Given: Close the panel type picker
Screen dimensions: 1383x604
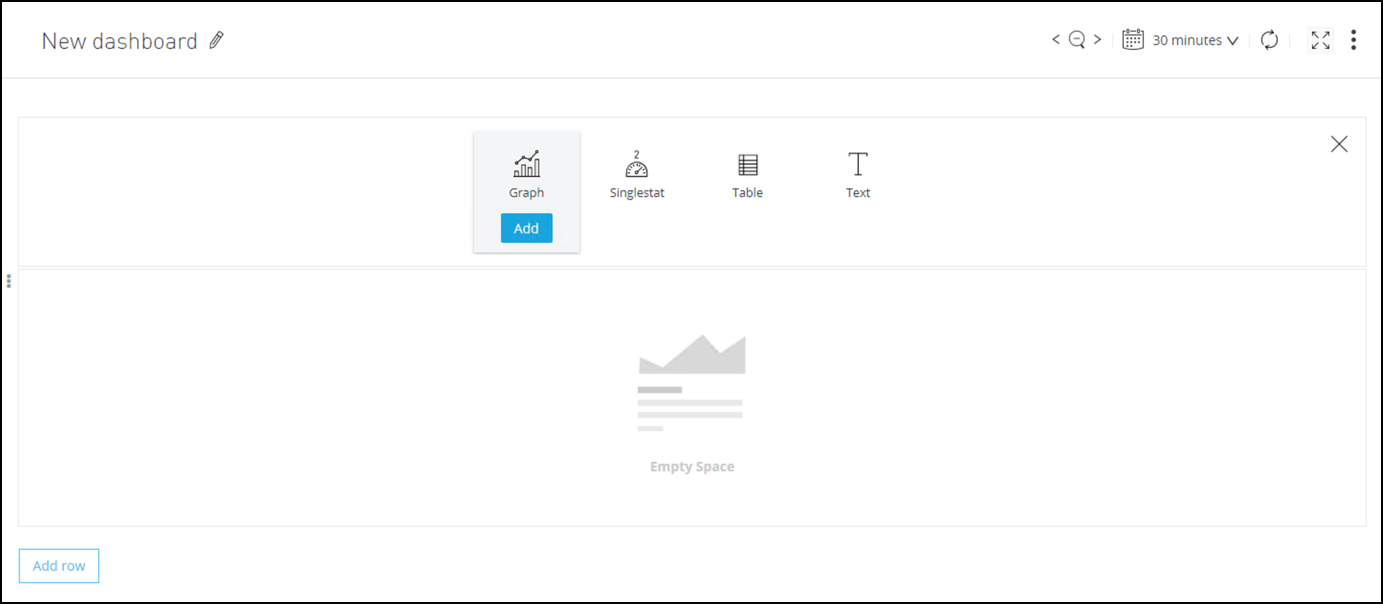Looking at the screenshot, I should (1339, 144).
